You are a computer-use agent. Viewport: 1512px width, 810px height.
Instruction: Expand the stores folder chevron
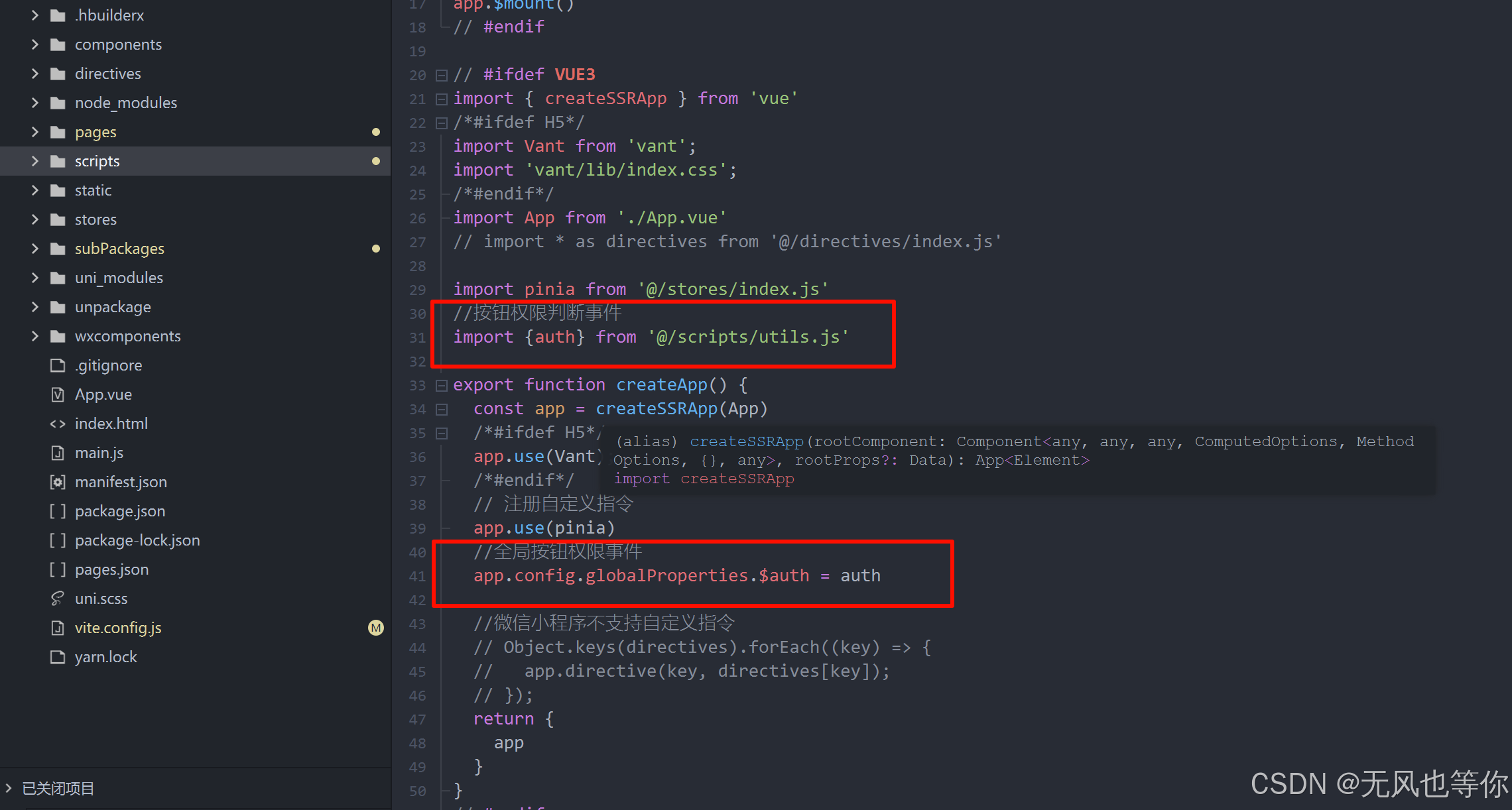(35, 219)
